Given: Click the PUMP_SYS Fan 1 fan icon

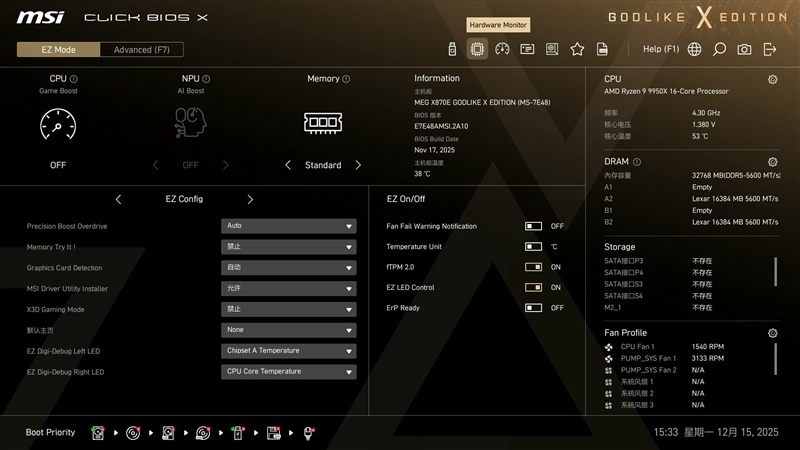Looking at the screenshot, I should click(608, 359).
